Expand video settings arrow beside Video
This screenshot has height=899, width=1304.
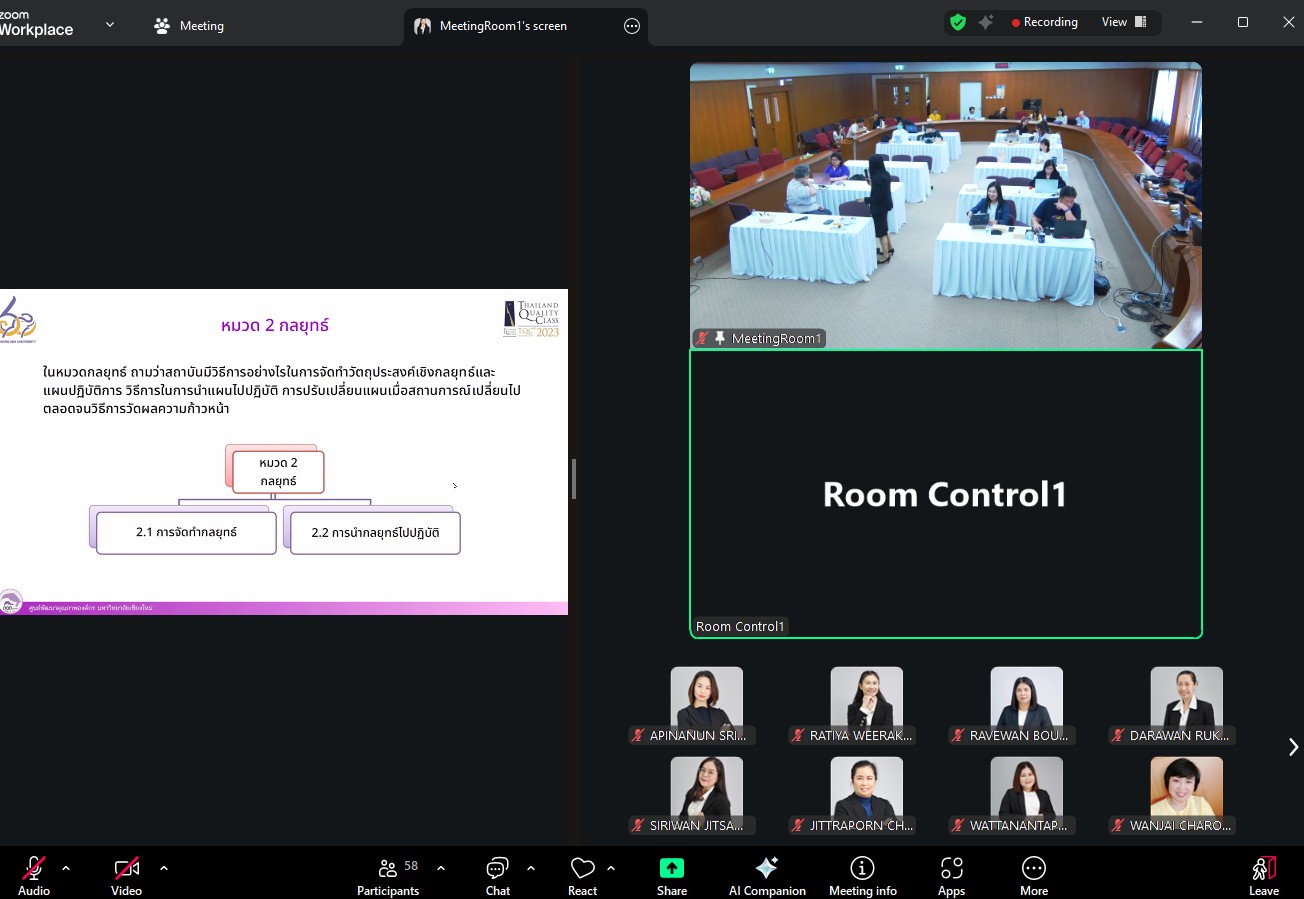coord(164,868)
